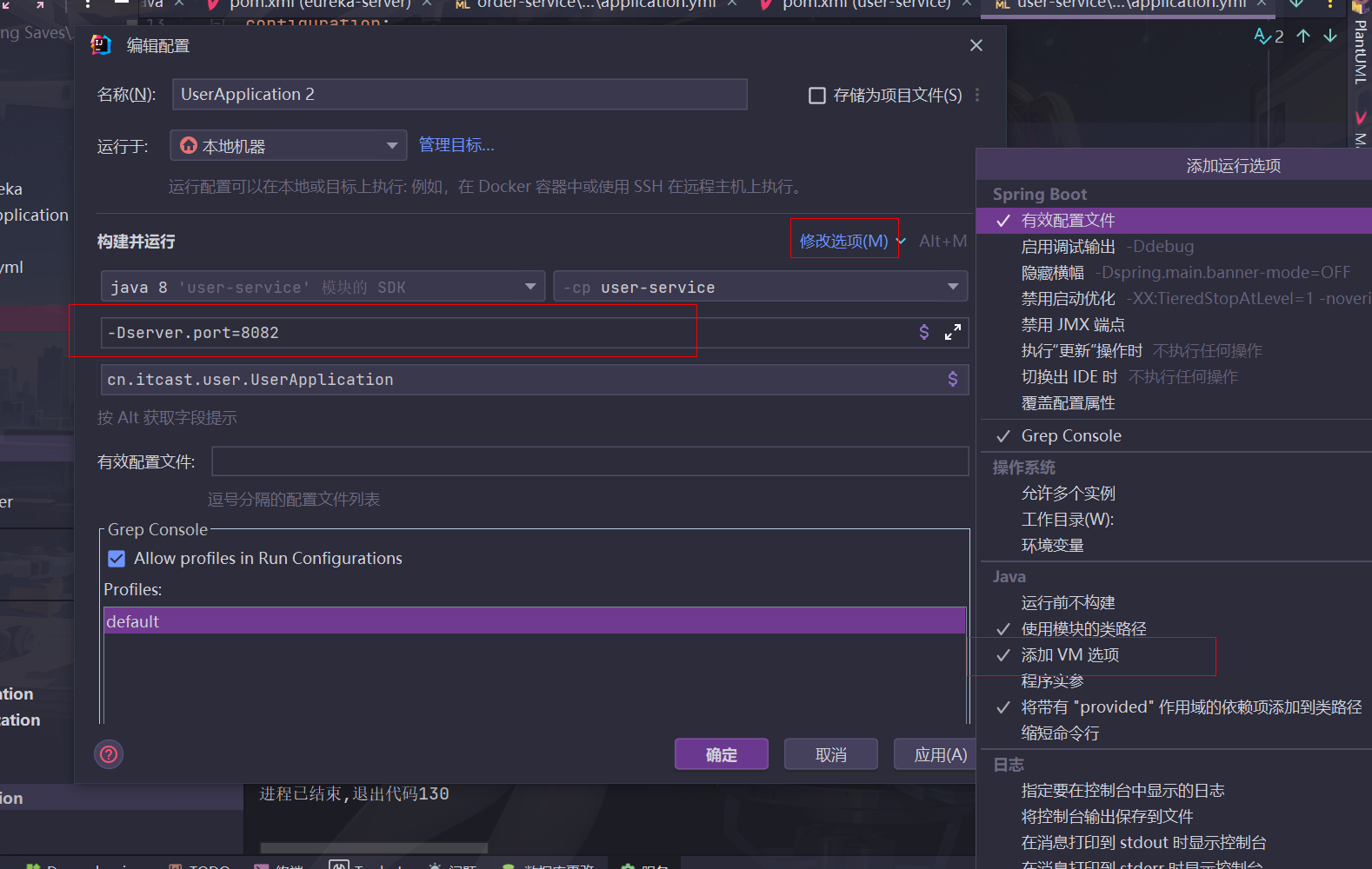The height and width of the screenshot is (869, 1372).
Task: Switch to the pom.xml (user-service) editor tab
Action: point(865,5)
